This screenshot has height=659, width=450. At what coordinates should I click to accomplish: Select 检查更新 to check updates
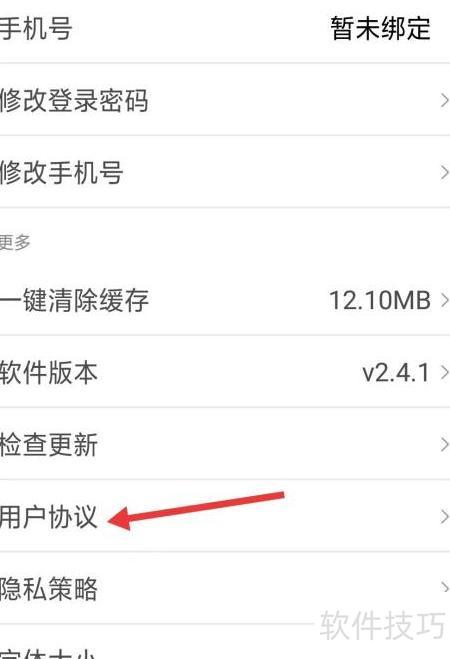(225, 444)
